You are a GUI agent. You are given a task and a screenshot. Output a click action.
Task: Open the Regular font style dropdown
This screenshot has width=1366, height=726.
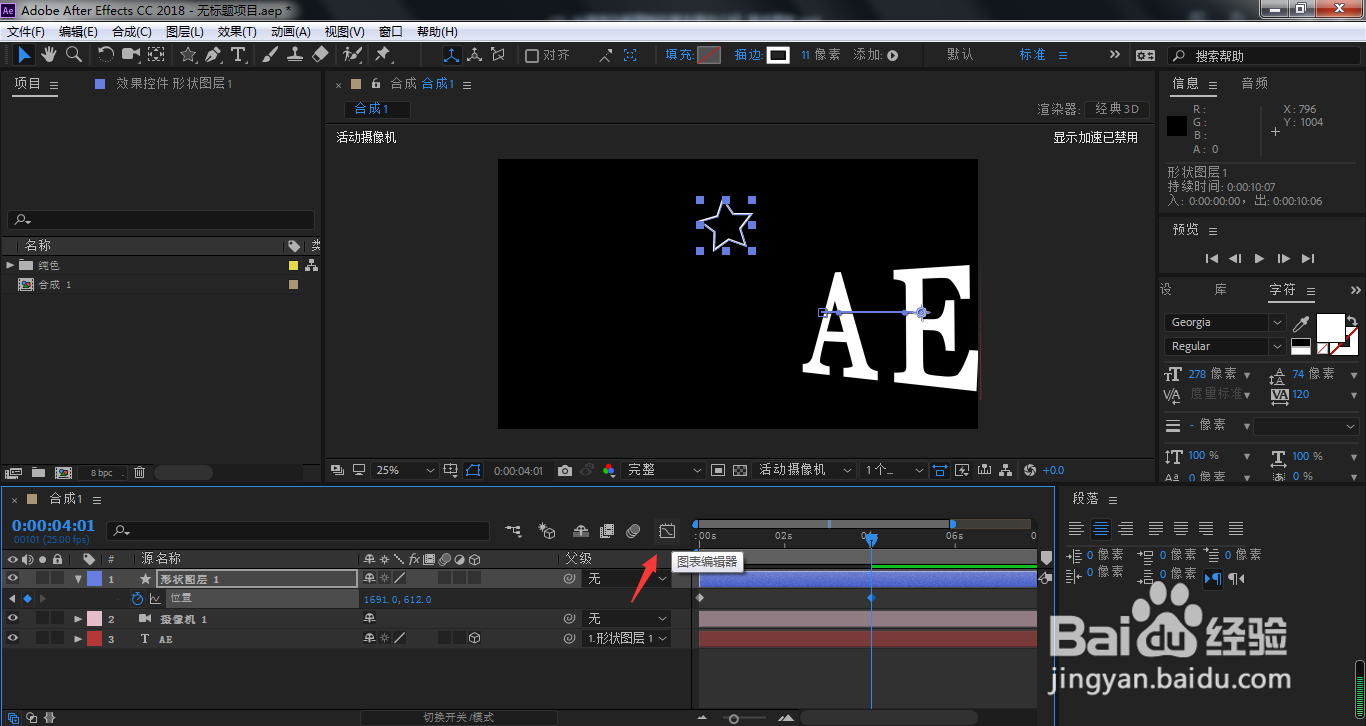coord(1225,346)
